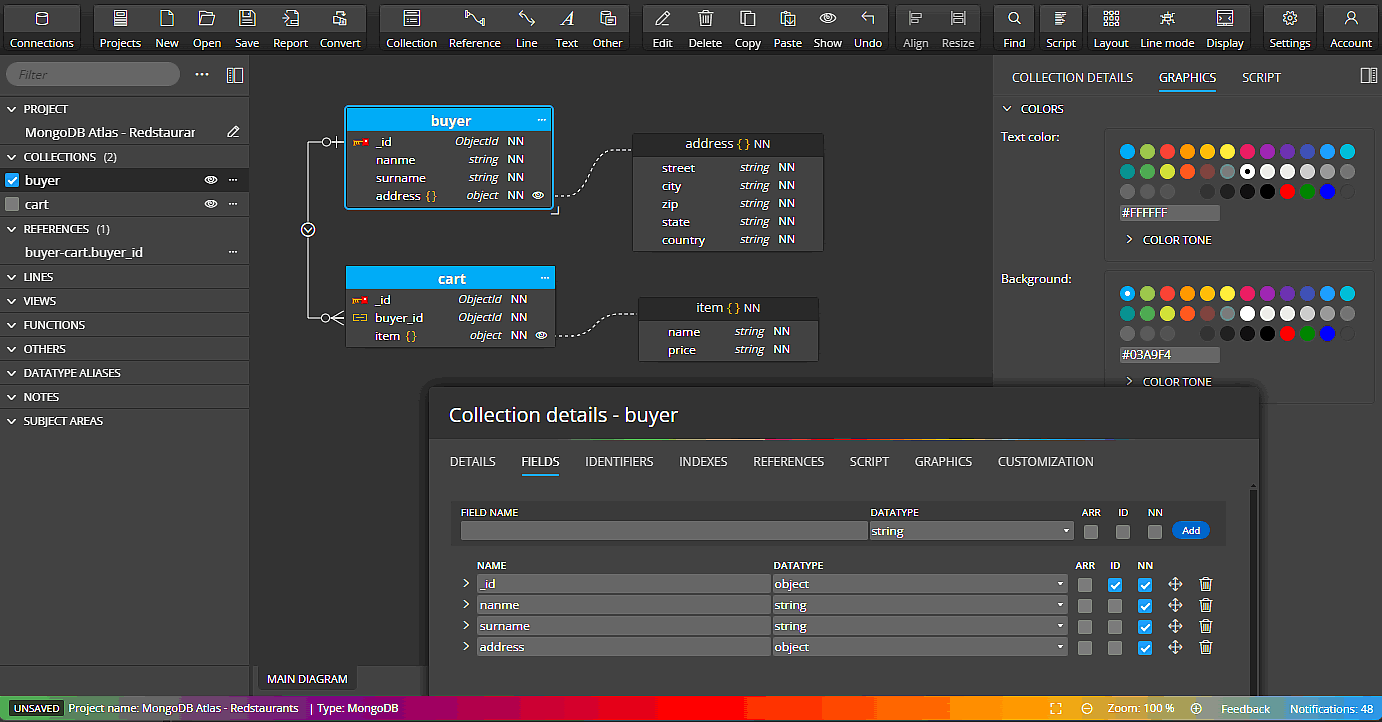Open the Script toolbar icon

(1061, 28)
